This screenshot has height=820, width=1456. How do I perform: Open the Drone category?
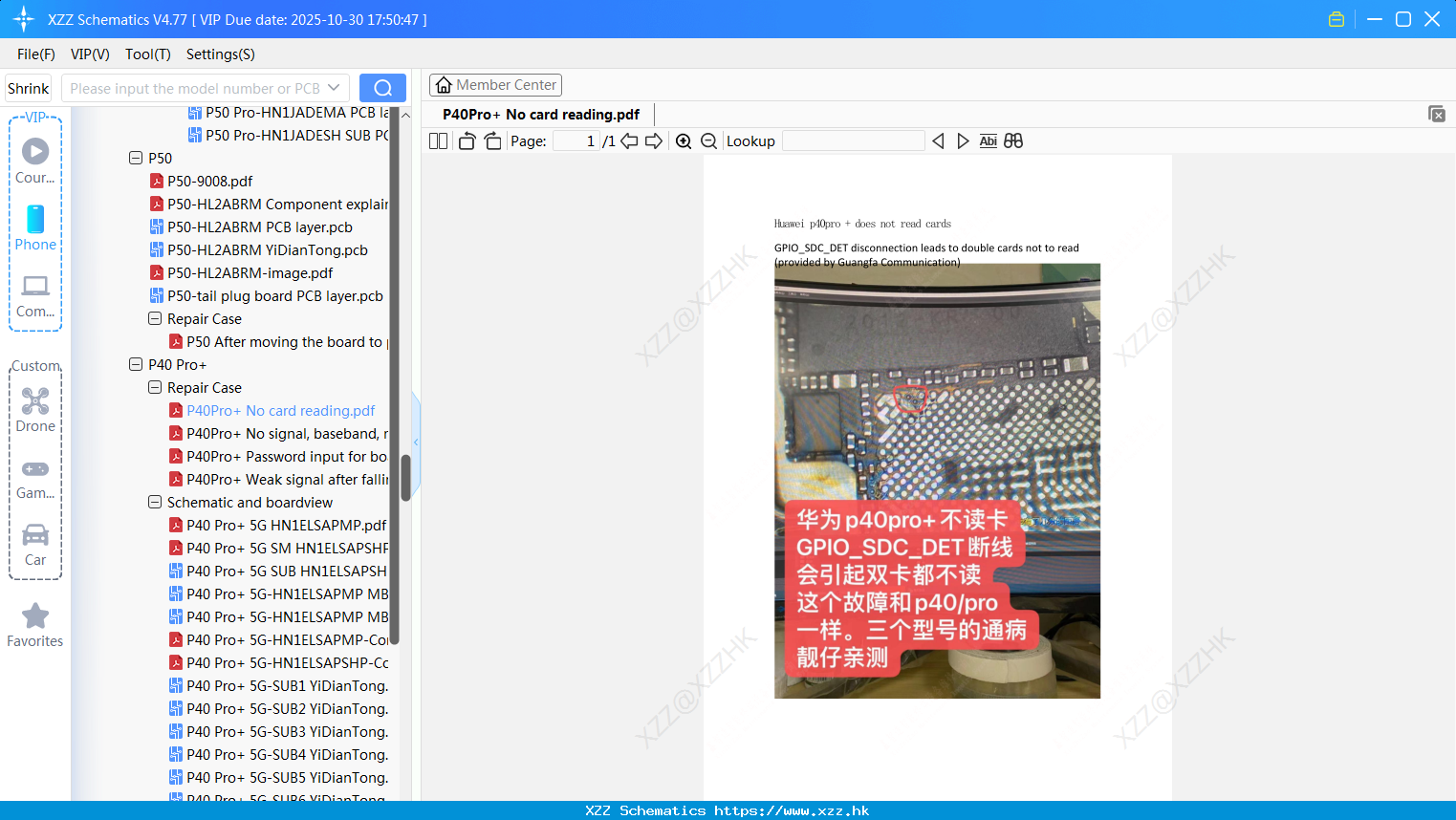tap(35, 410)
